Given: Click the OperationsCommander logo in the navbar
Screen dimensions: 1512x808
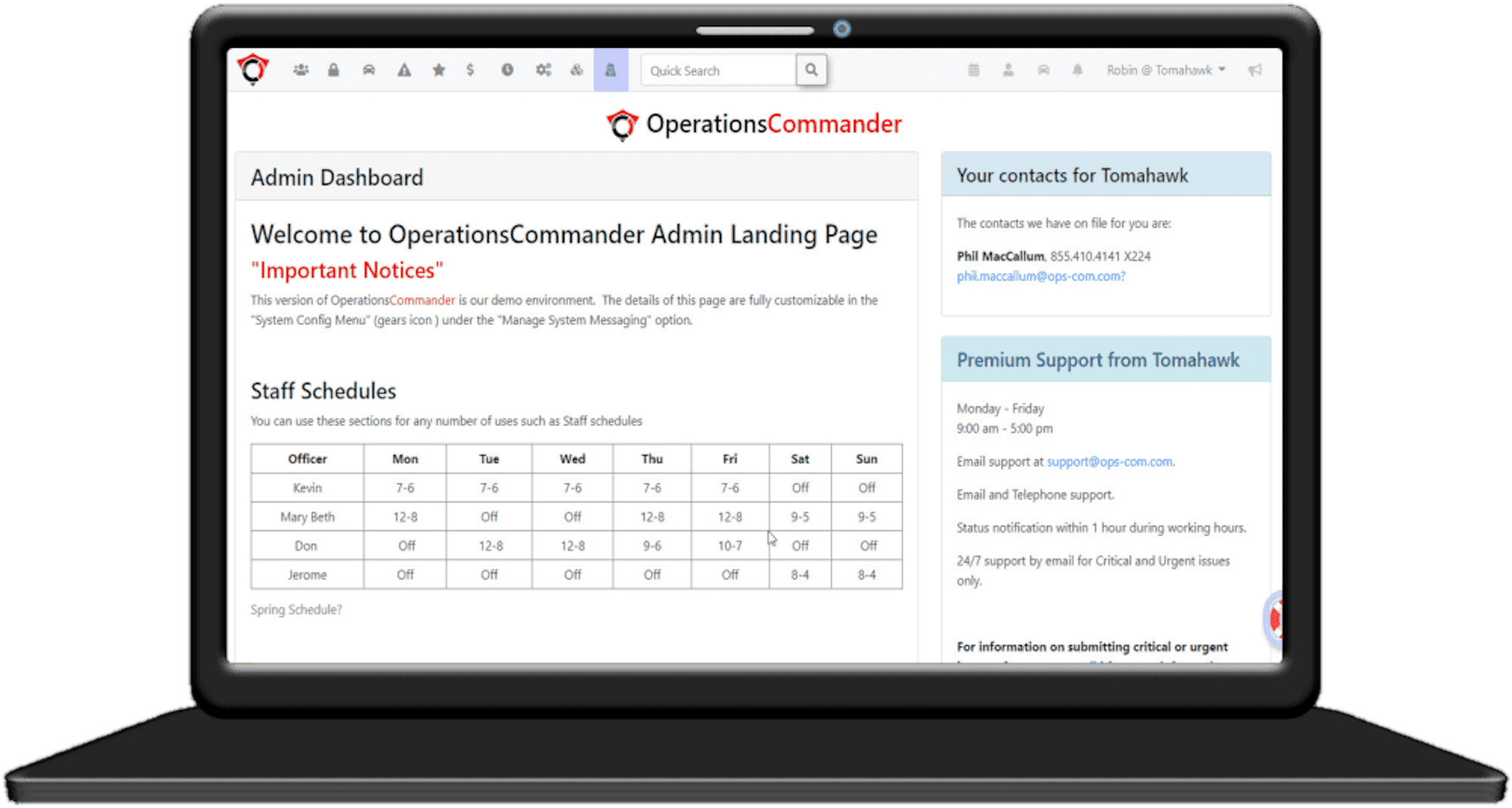Looking at the screenshot, I should tap(253, 69).
